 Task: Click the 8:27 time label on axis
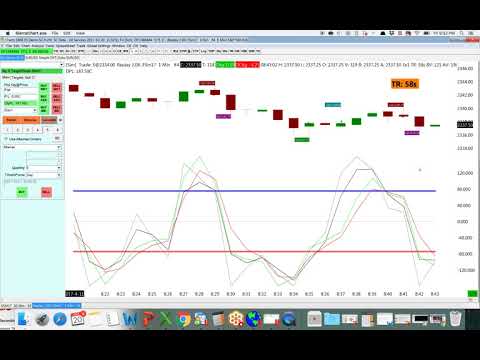point(183,294)
